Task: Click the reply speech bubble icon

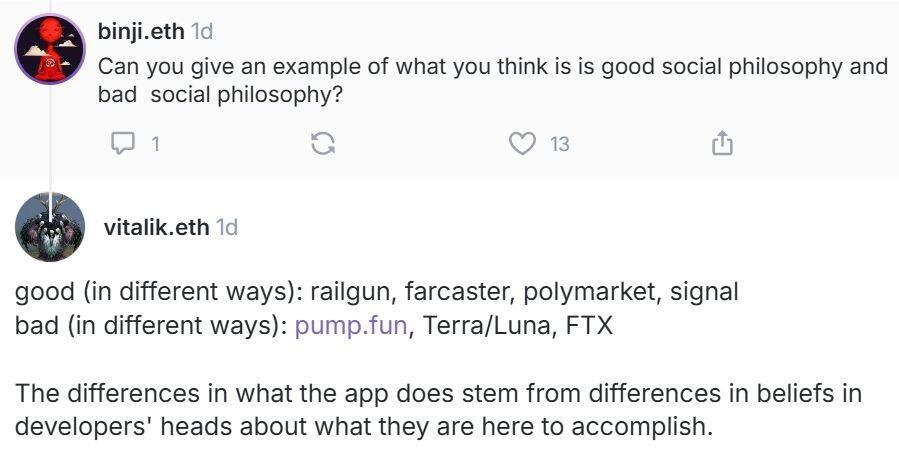Action: (x=122, y=144)
